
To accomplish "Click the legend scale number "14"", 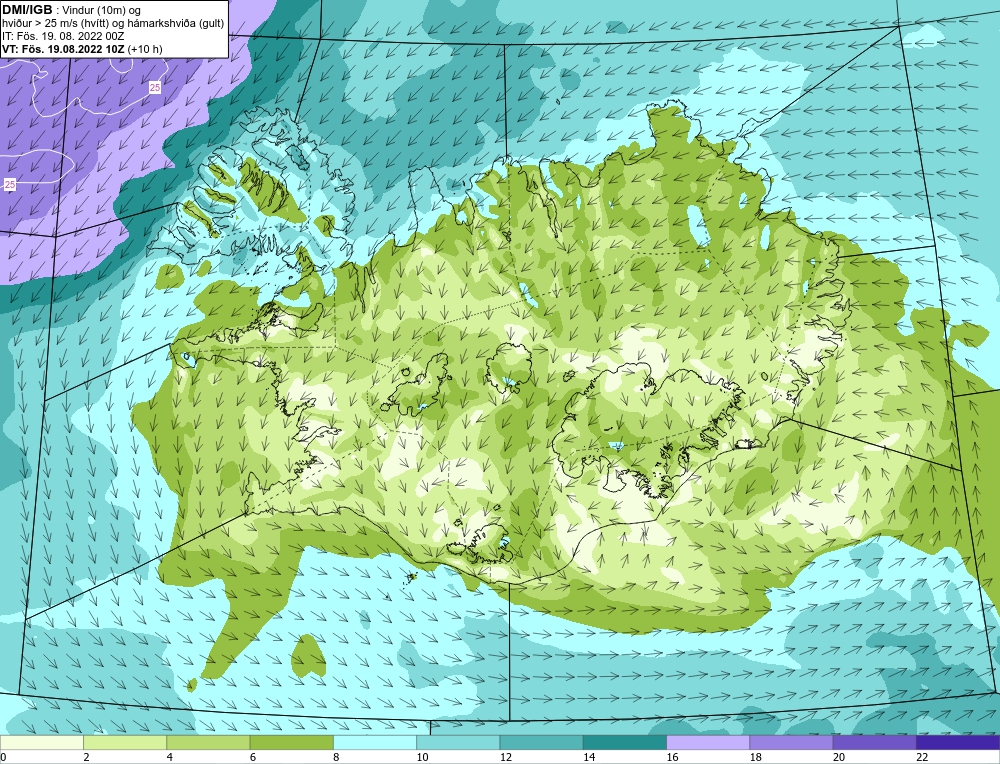I will 588,757.
